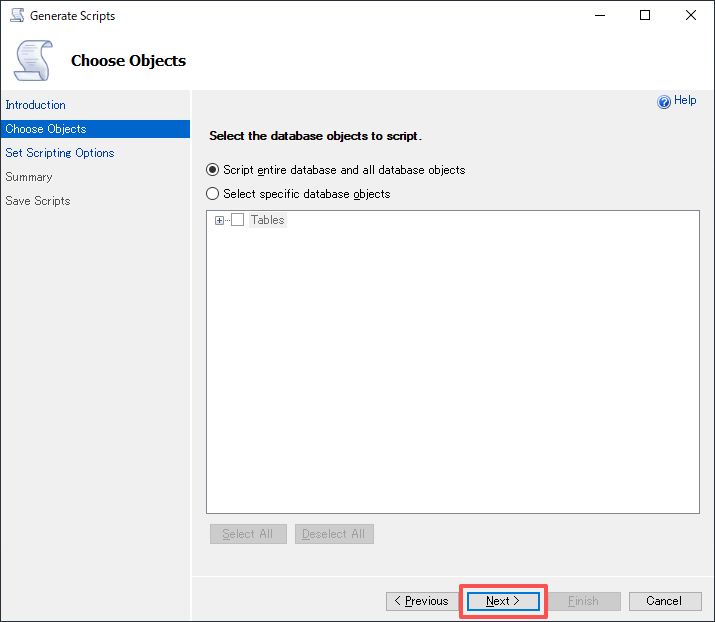Open the Help text link
The image size is (715, 622).
pyautogui.click(x=685, y=101)
